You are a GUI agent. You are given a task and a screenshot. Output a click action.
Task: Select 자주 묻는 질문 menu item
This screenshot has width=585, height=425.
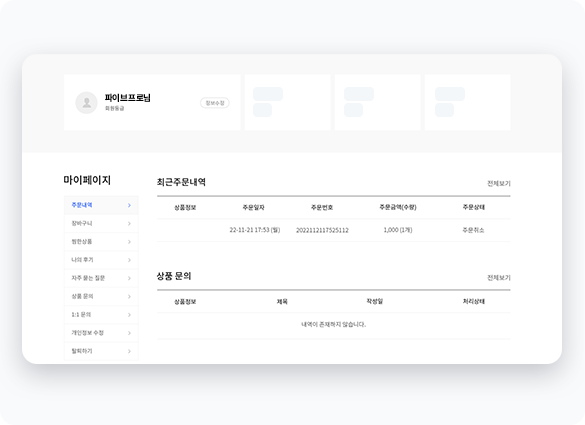tap(101, 278)
